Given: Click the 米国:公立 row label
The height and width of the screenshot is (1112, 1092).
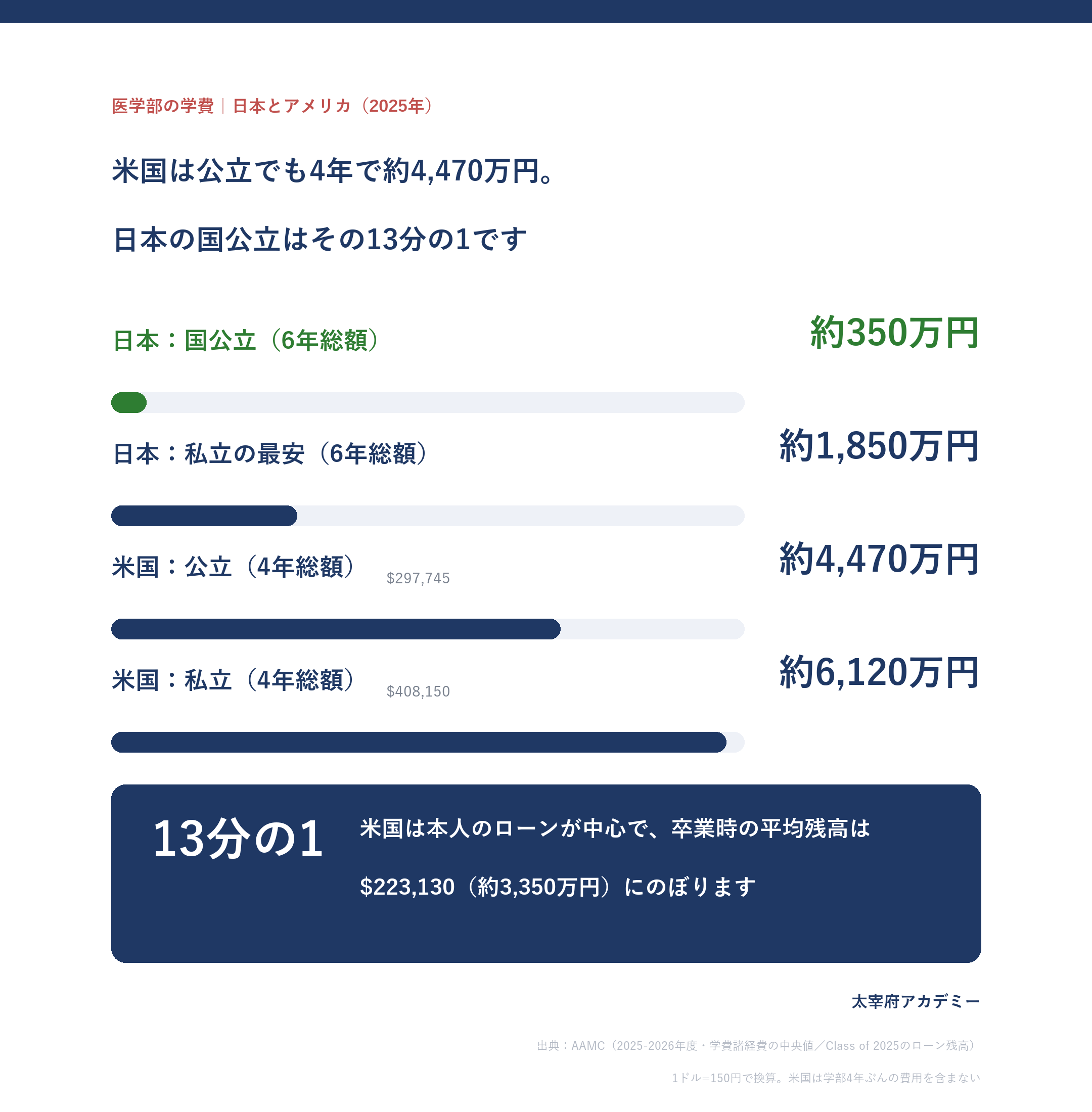Looking at the screenshot, I should pos(234,567).
